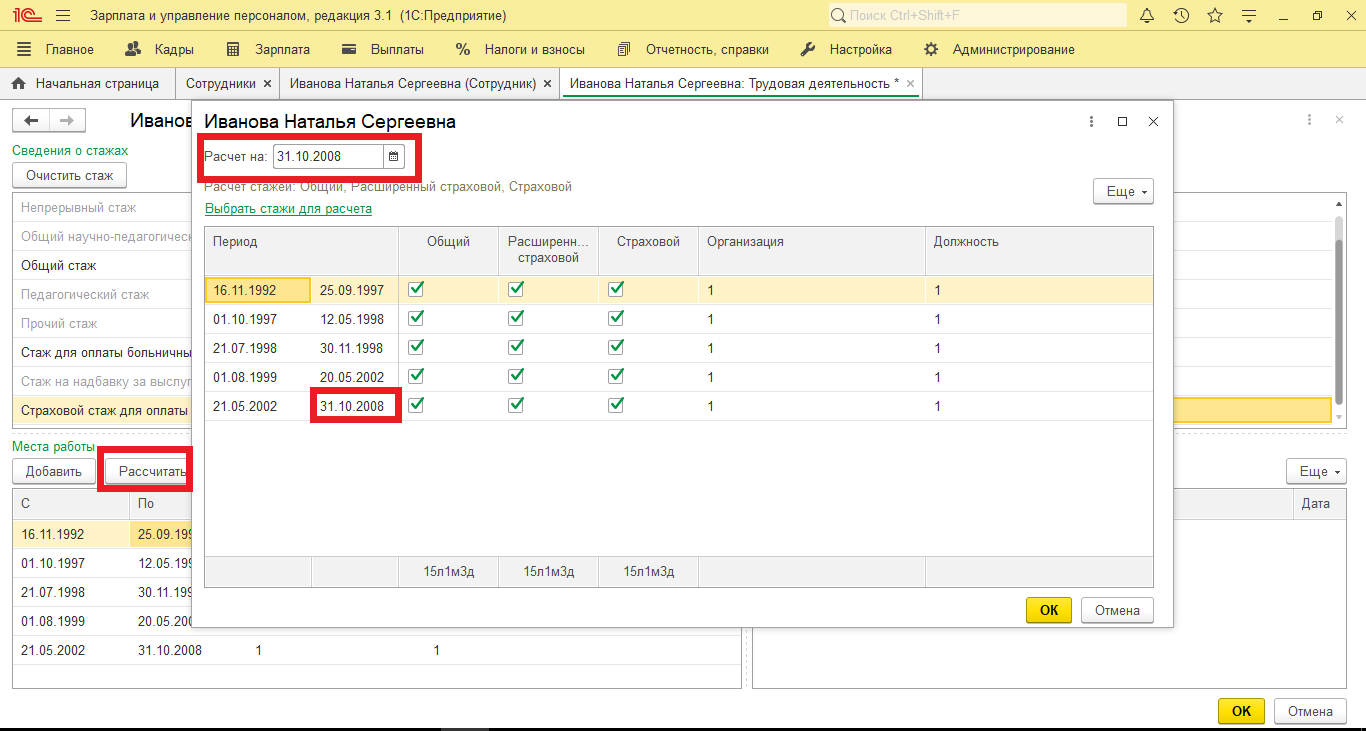Switch to the Сотрудники tab
The width and height of the screenshot is (1366, 731).
click(x=220, y=84)
